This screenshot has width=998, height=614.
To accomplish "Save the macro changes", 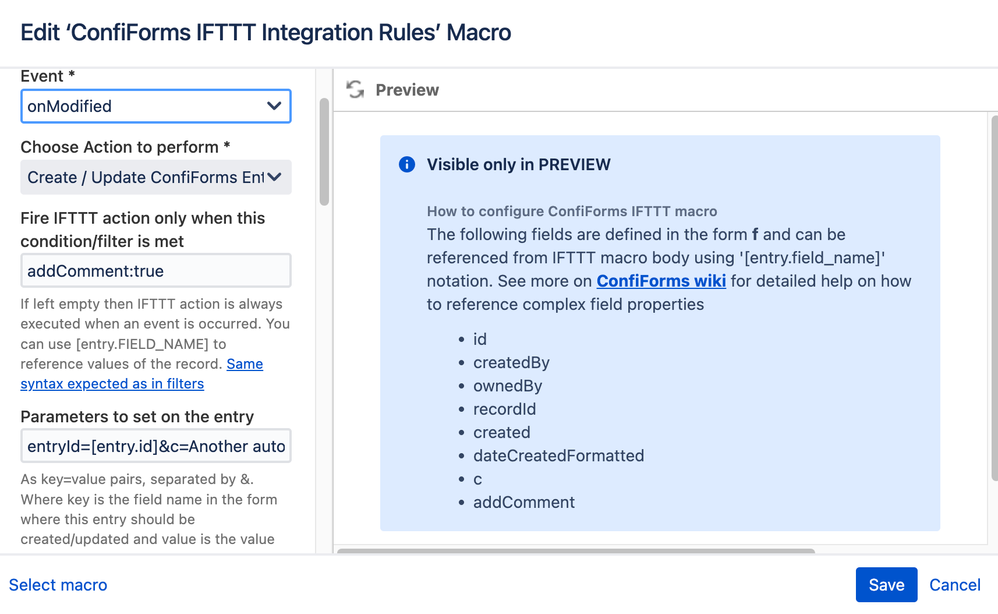I will [886, 585].
